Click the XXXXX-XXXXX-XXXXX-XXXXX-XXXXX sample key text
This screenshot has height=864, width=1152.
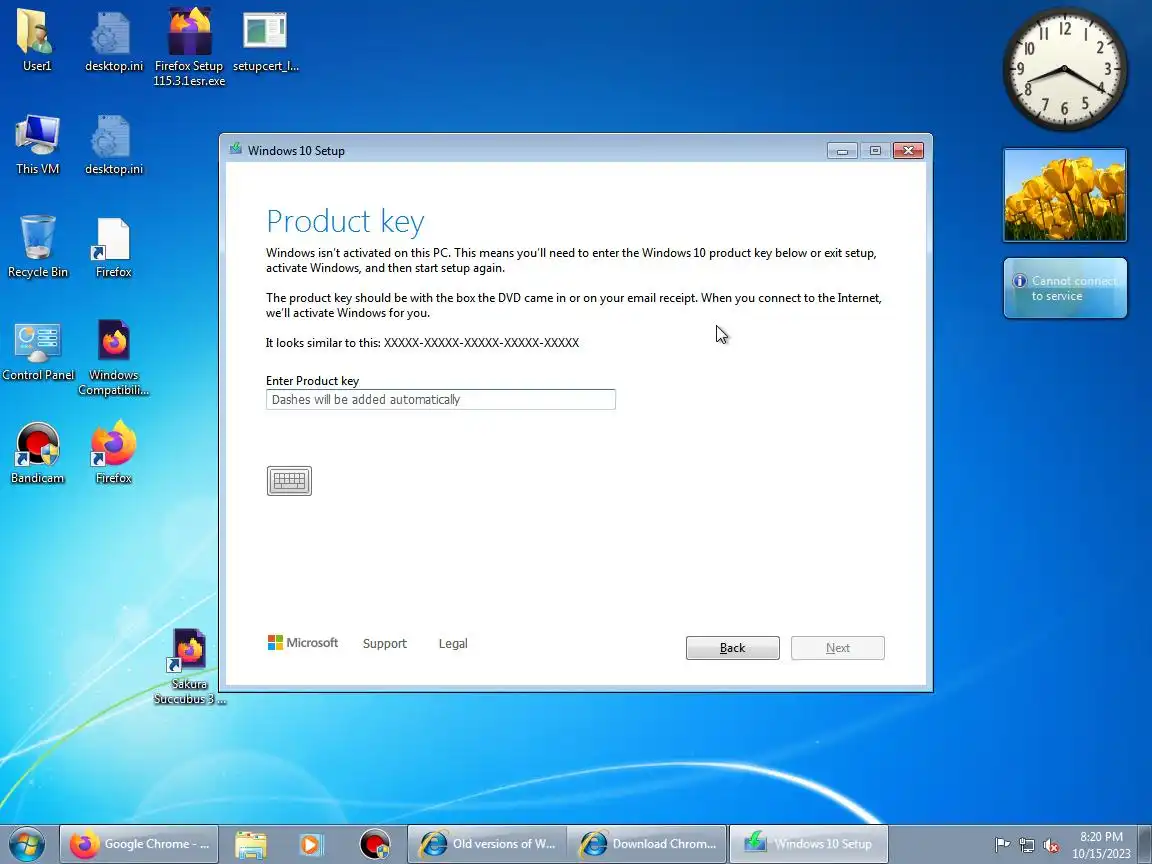(x=481, y=343)
